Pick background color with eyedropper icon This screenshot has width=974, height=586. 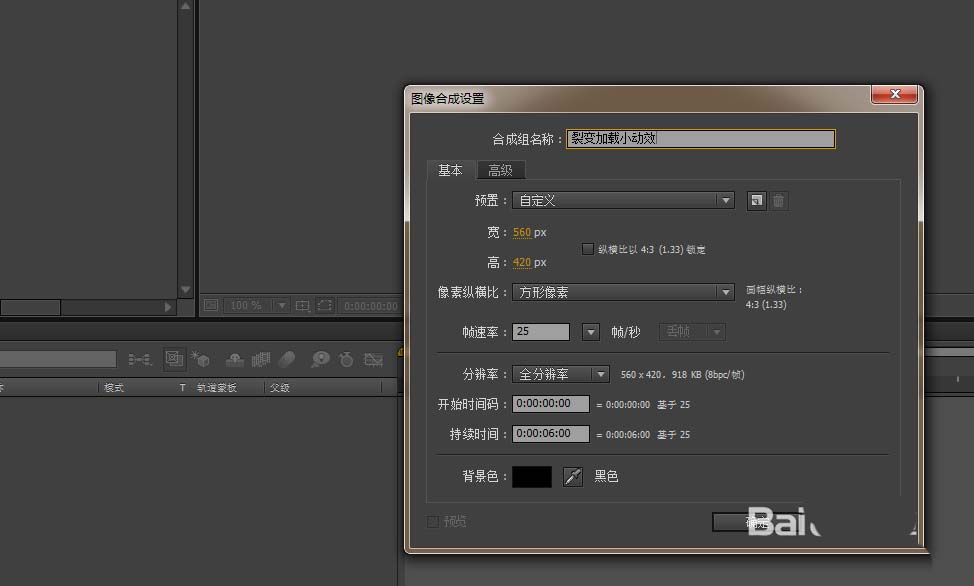pos(573,477)
